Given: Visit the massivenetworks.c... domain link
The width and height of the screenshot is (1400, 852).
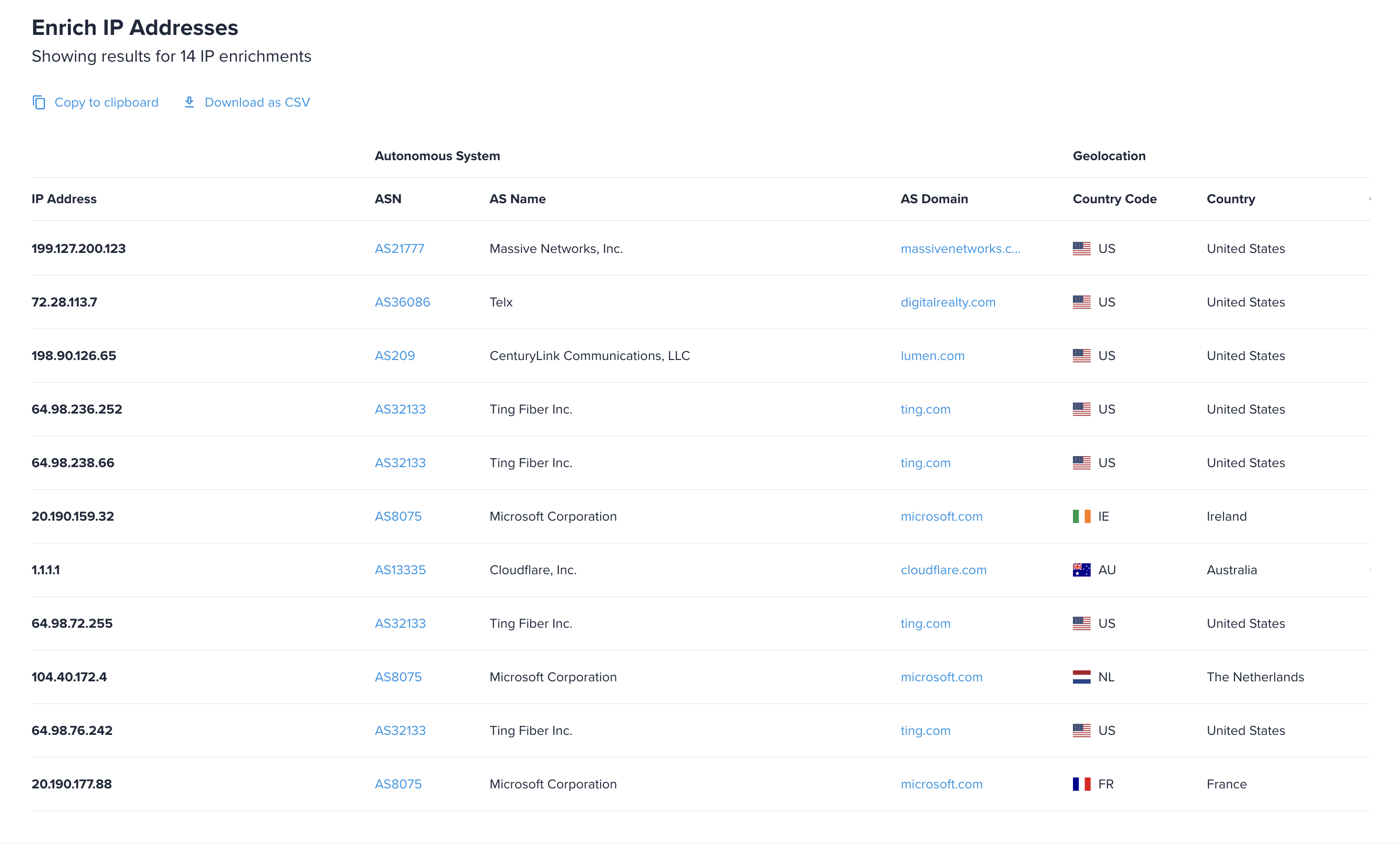Looking at the screenshot, I should pyautogui.click(x=960, y=249).
